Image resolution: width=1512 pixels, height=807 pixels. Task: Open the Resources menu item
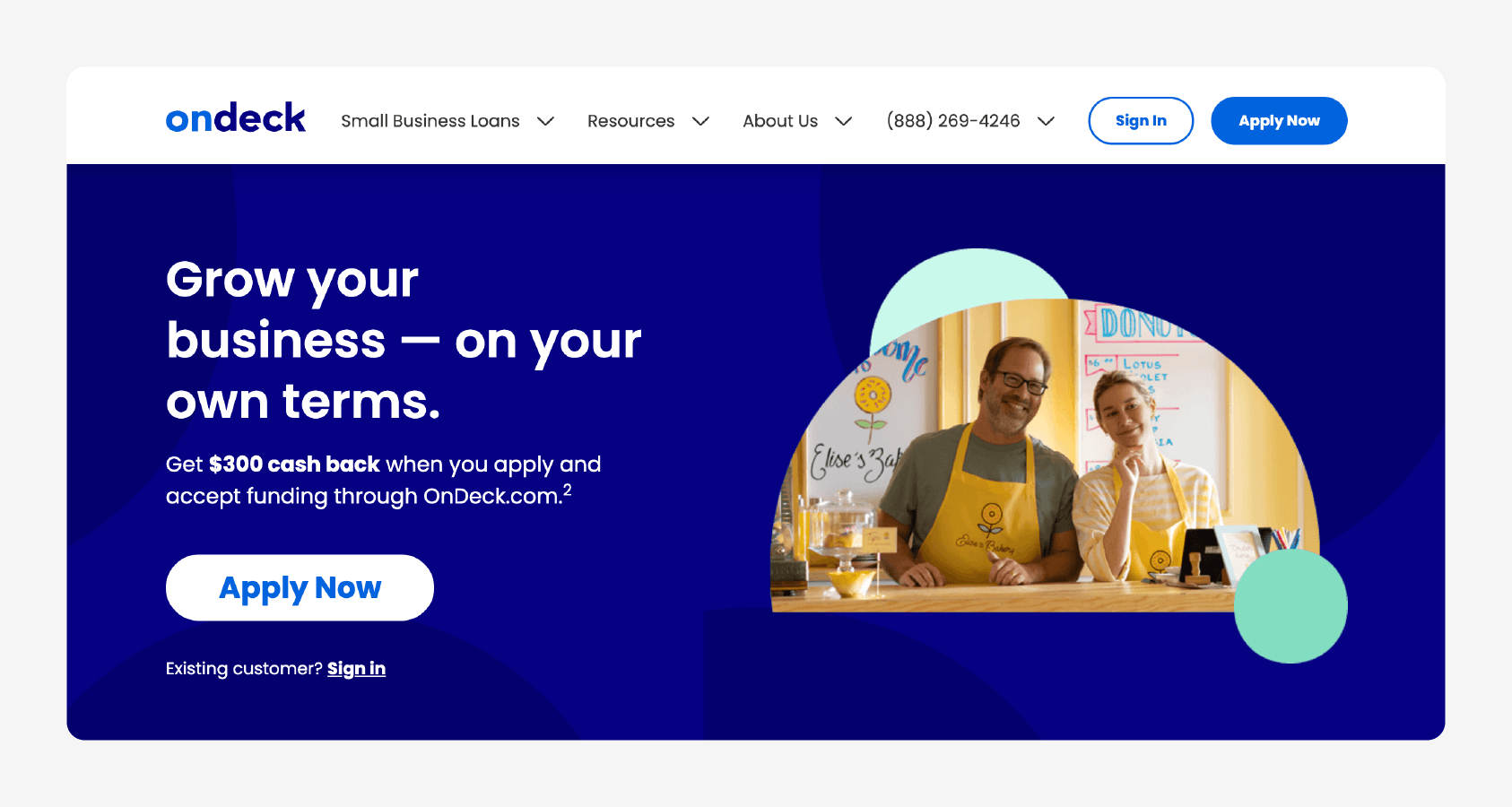pyautogui.click(x=630, y=121)
